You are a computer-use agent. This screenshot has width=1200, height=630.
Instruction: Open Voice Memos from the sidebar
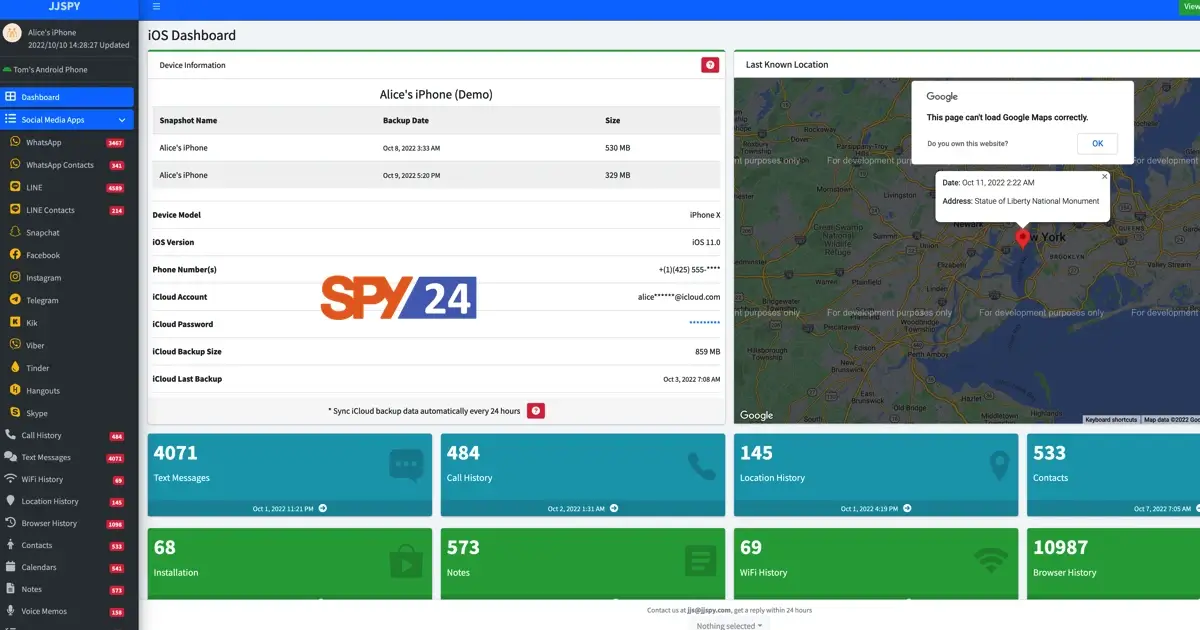coord(68,612)
